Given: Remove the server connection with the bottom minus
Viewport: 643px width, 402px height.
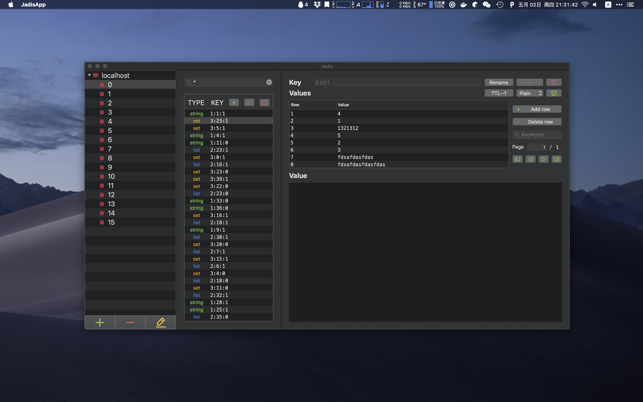Looking at the screenshot, I should [x=130, y=323].
